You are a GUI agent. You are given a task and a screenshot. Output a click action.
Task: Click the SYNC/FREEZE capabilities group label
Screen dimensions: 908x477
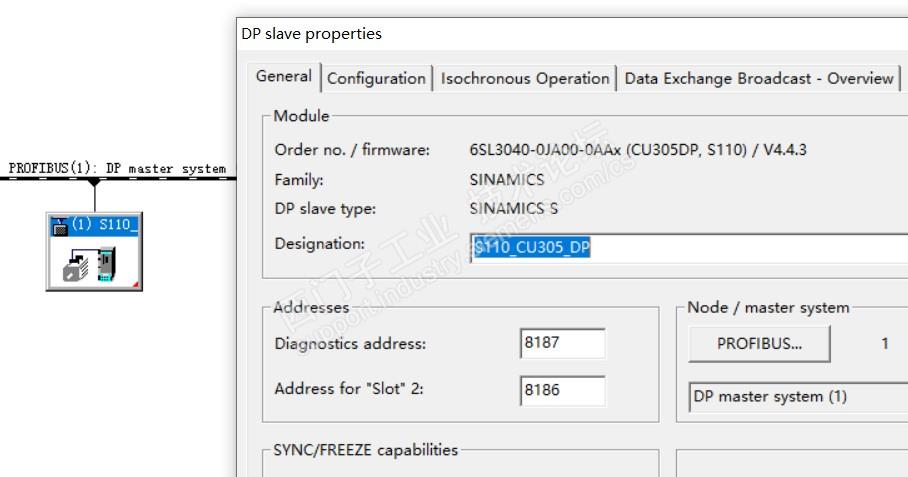[x=365, y=450]
